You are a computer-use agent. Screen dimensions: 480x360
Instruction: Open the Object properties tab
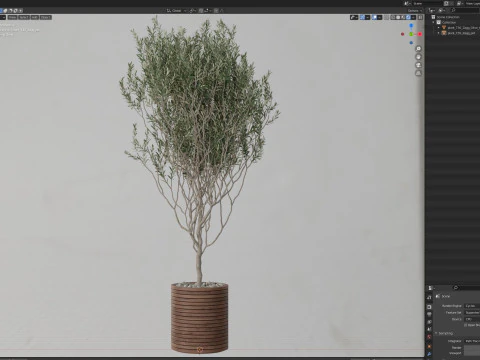pyautogui.click(x=429, y=346)
